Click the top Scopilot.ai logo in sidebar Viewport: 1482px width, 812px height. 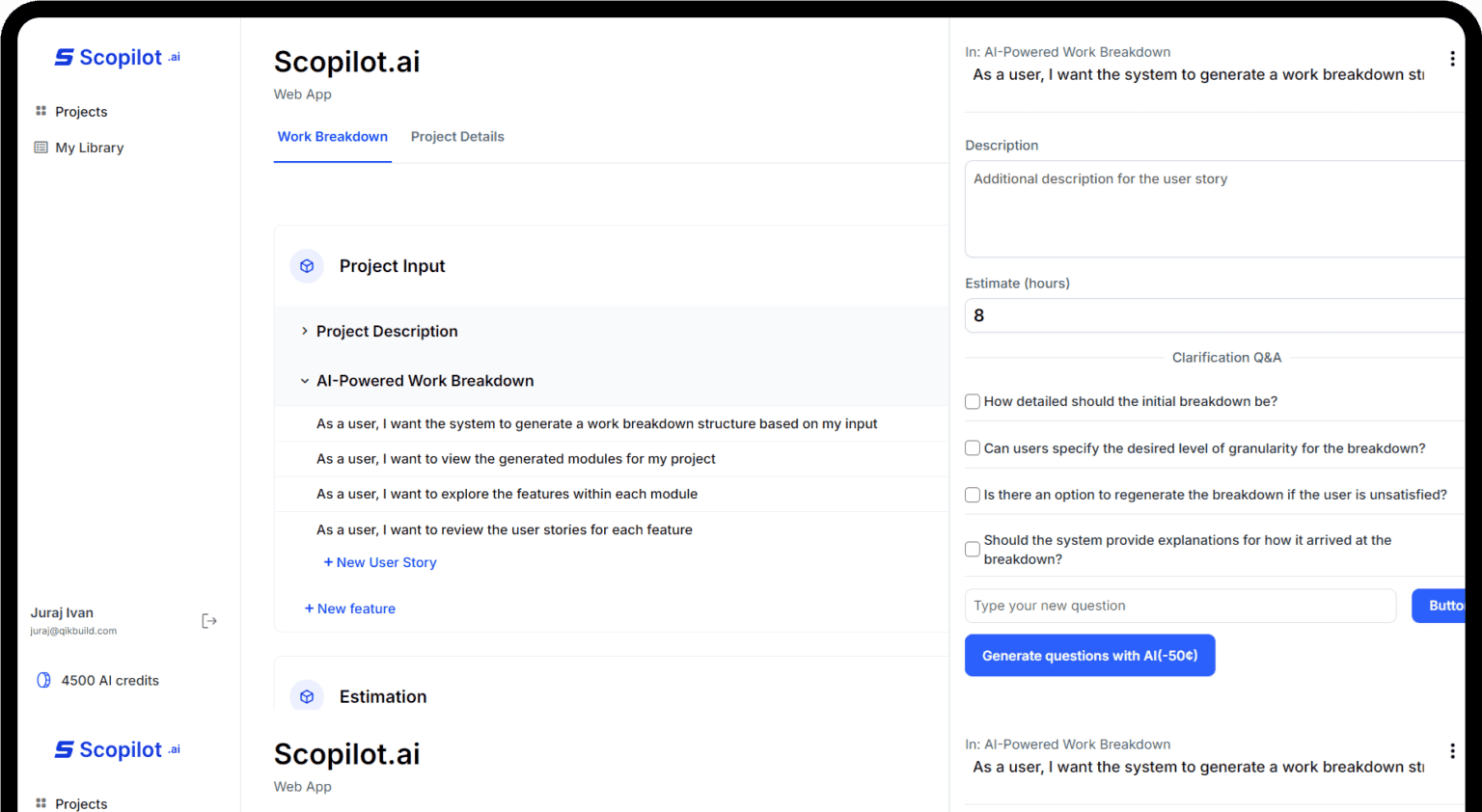pos(118,58)
